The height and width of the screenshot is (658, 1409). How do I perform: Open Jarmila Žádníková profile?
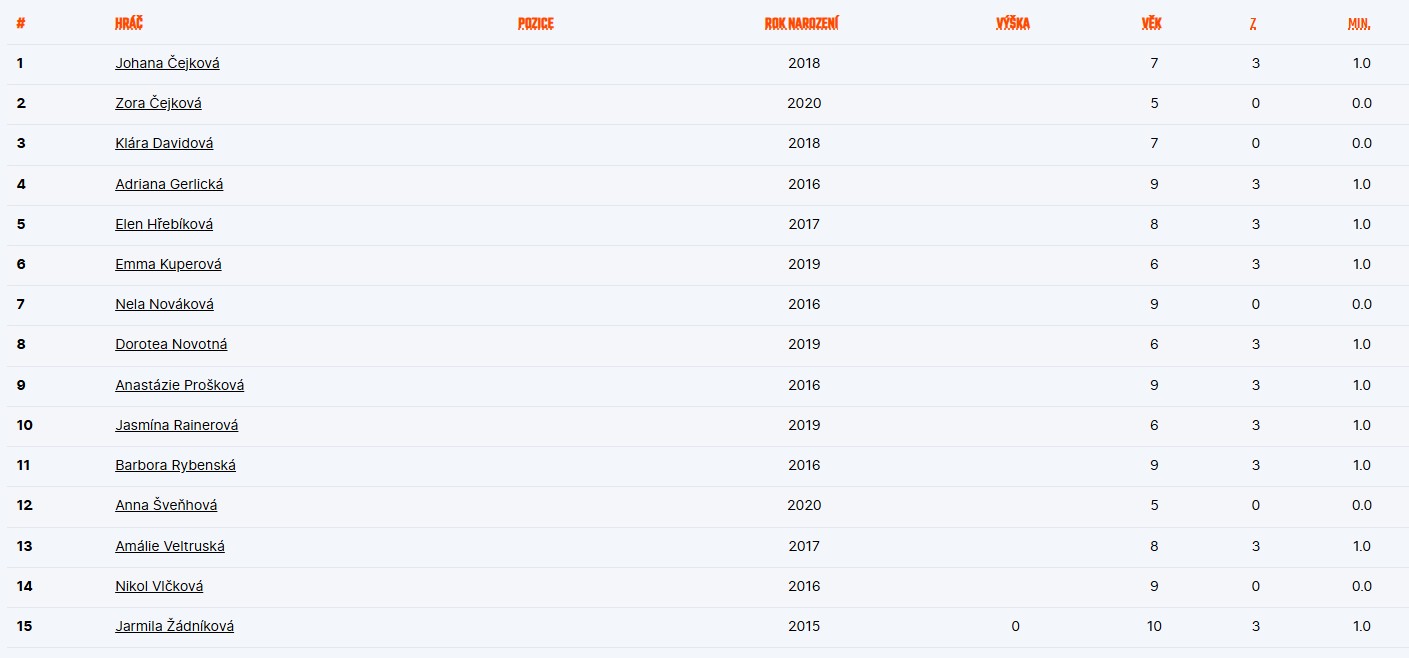(174, 626)
